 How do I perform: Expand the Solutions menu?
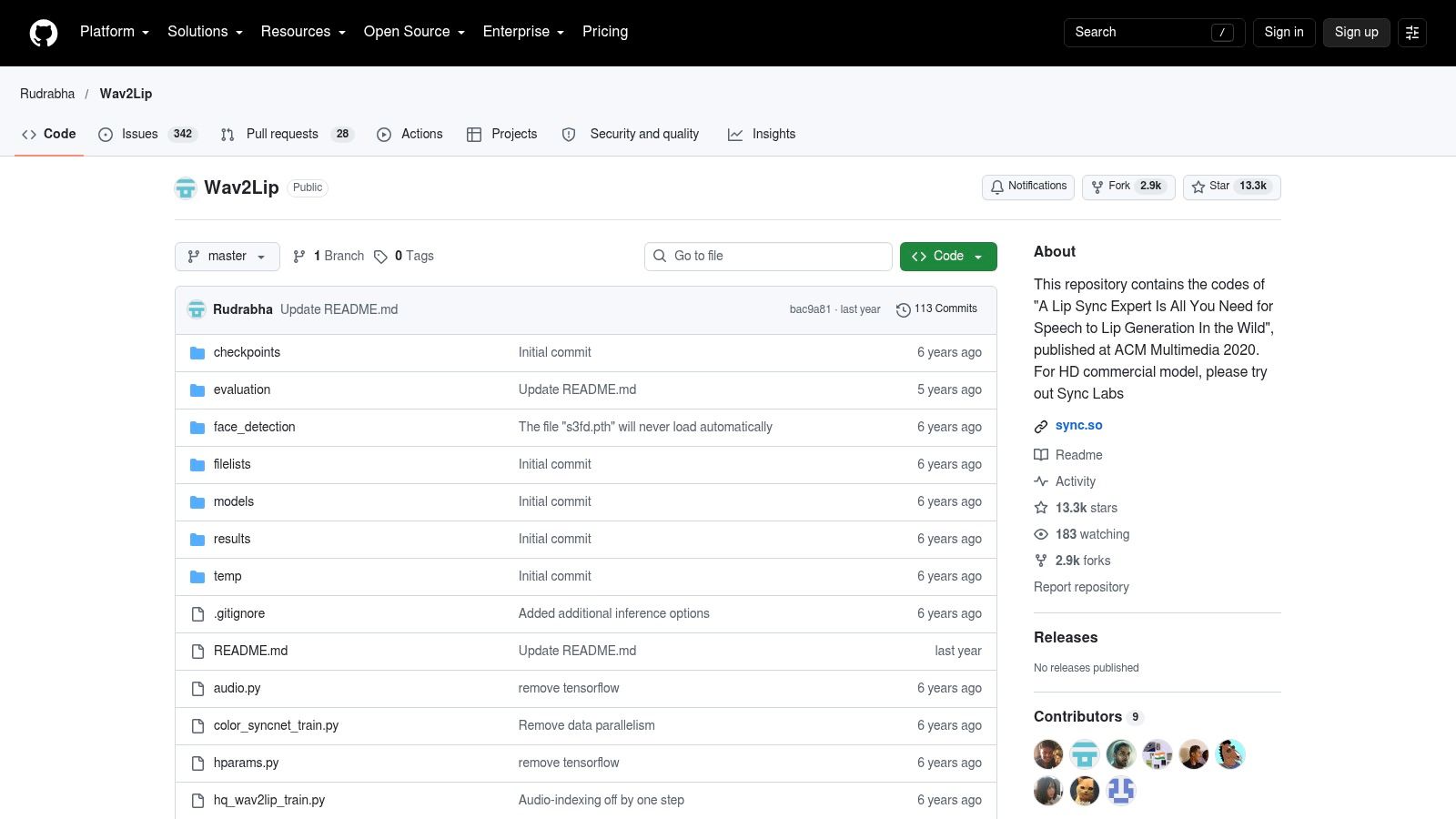click(x=205, y=32)
